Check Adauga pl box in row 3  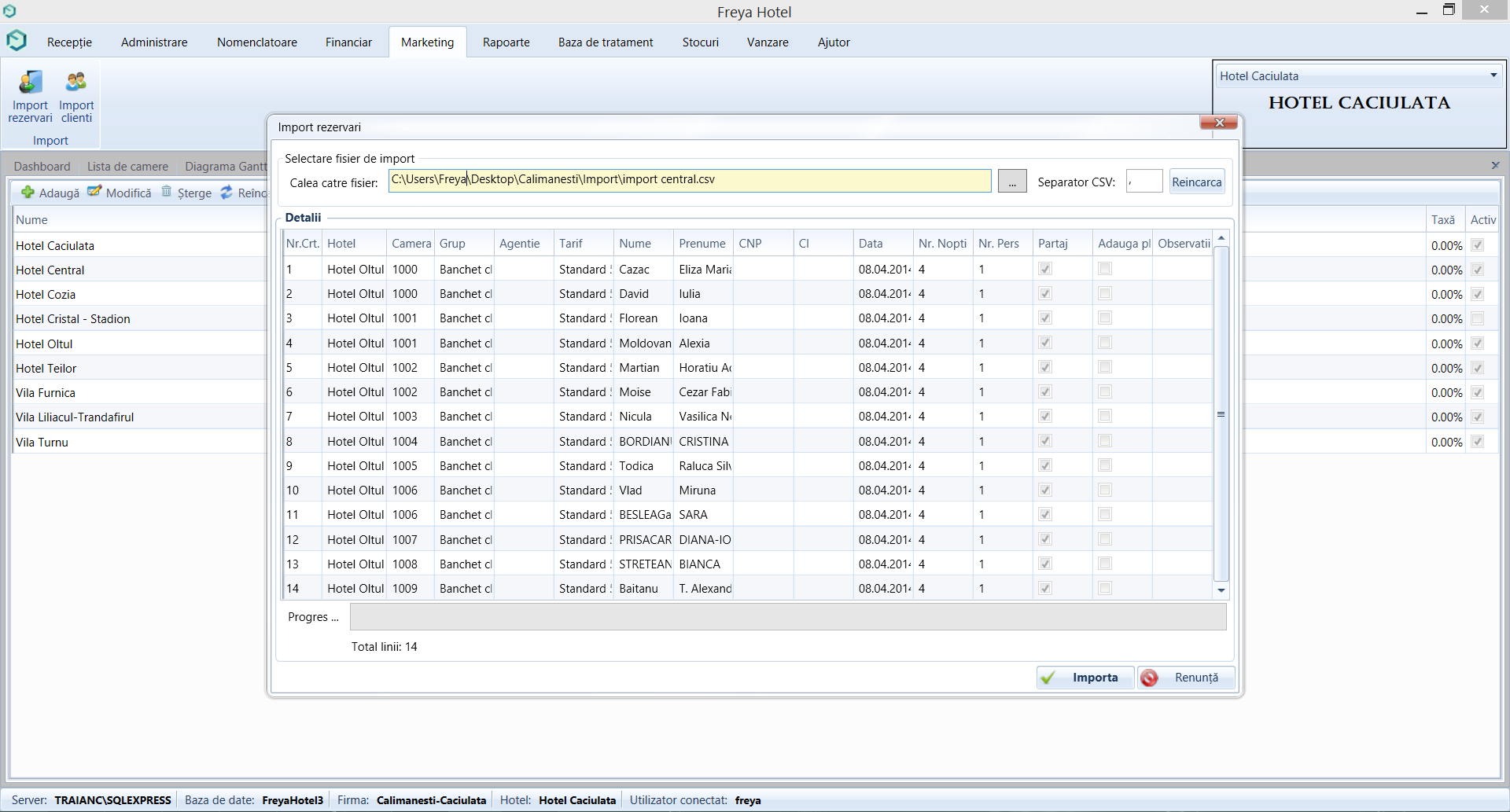coord(1105,318)
